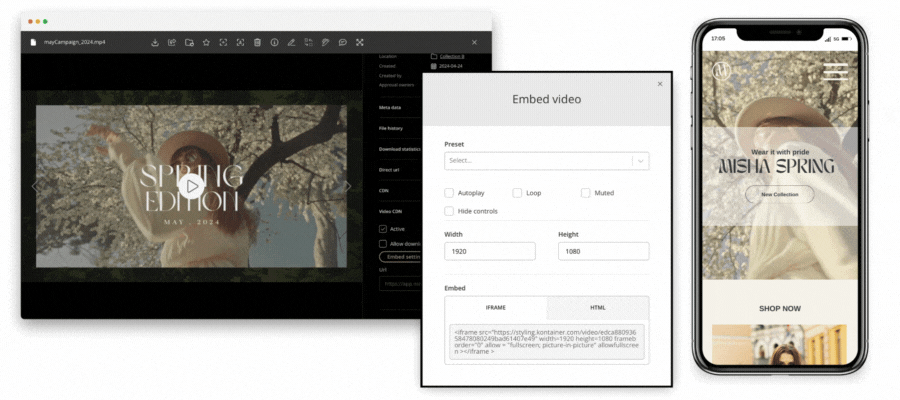
Task: Open file info with circled i icon
Action: [274, 42]
